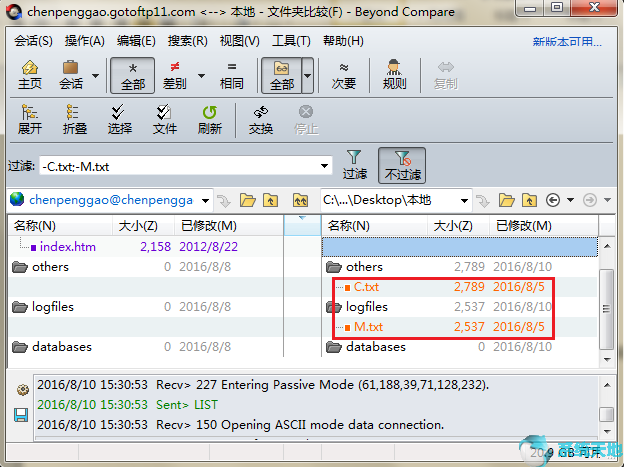Click the left pane browse folder icon

pyautogui.click(x=248, y=200)
